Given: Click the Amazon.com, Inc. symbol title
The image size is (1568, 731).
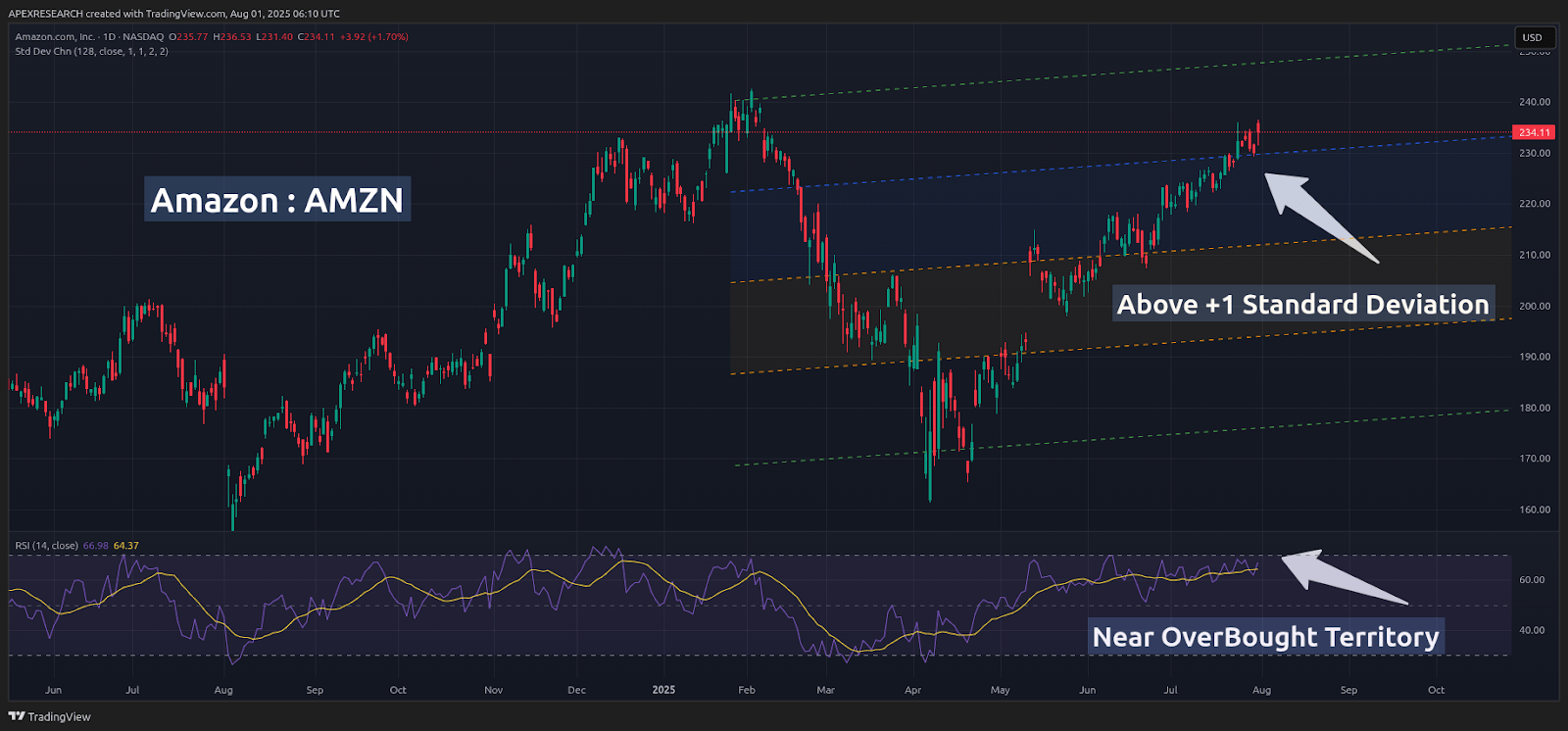Looking at the screenshot, I should tap(55, 37).
